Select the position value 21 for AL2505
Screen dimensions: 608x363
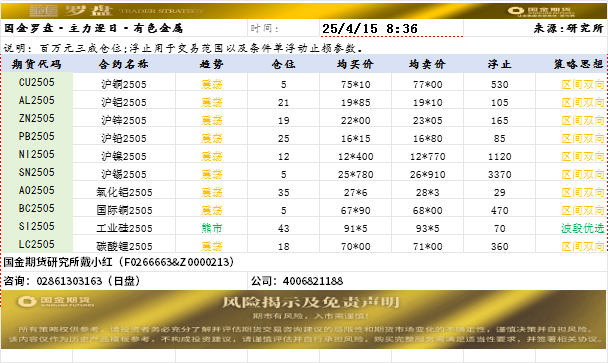point(283,102)
